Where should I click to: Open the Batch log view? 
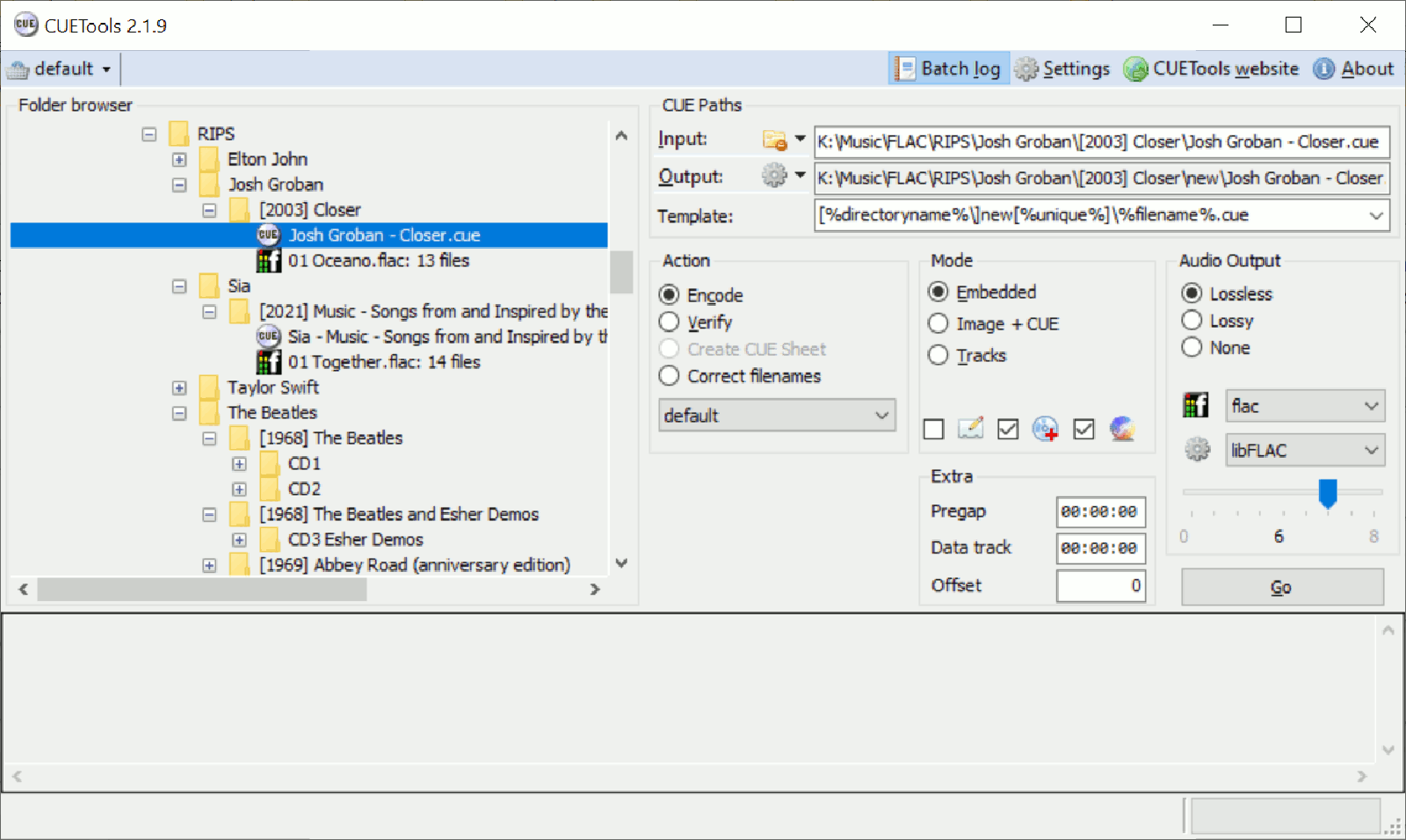948,69
